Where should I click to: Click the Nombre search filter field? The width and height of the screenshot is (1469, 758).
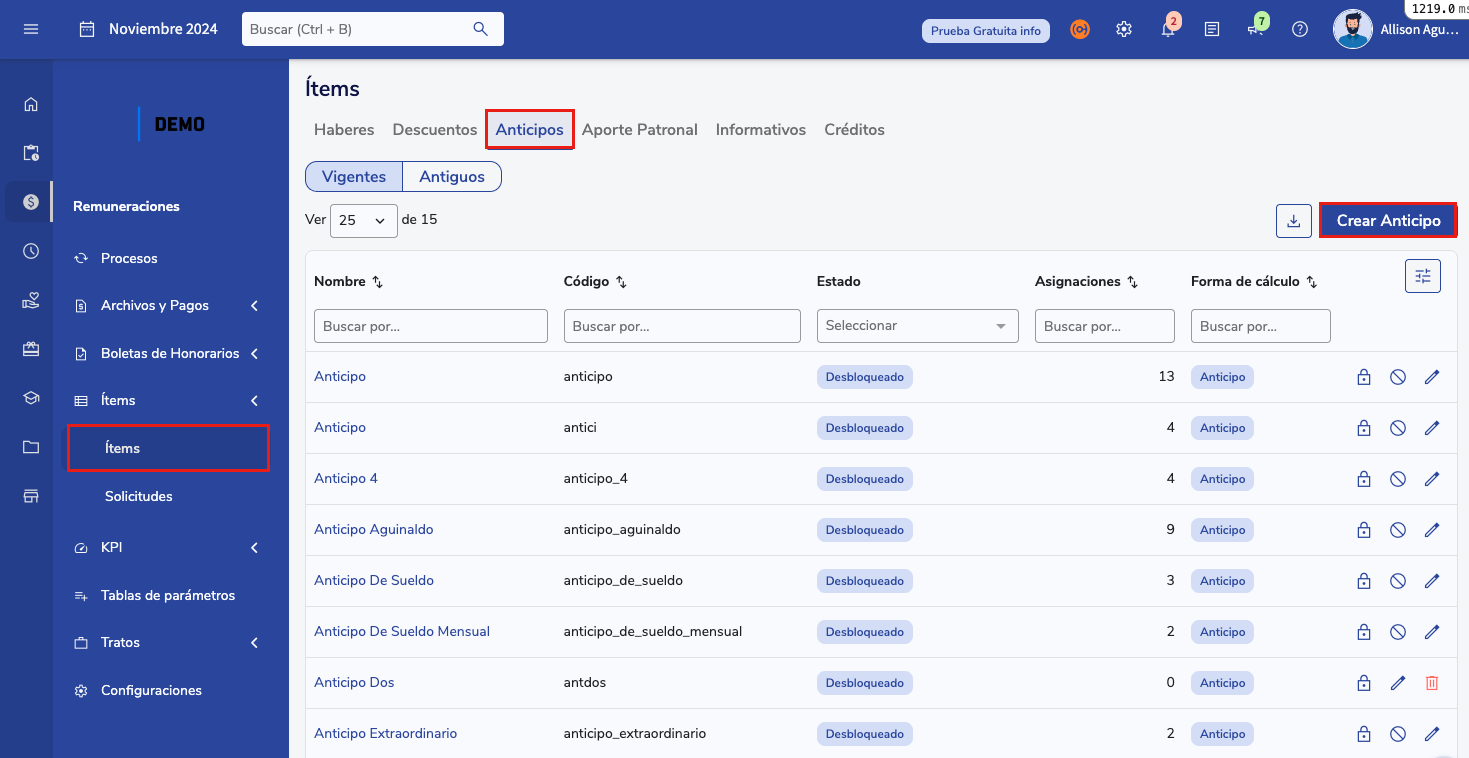430,326
